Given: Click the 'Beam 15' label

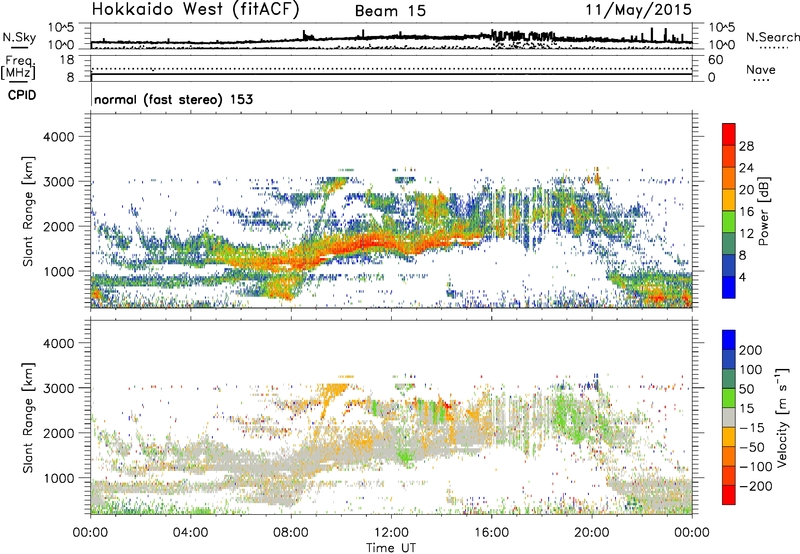Looking at the screenshot, I should click(x=390, y=11).
